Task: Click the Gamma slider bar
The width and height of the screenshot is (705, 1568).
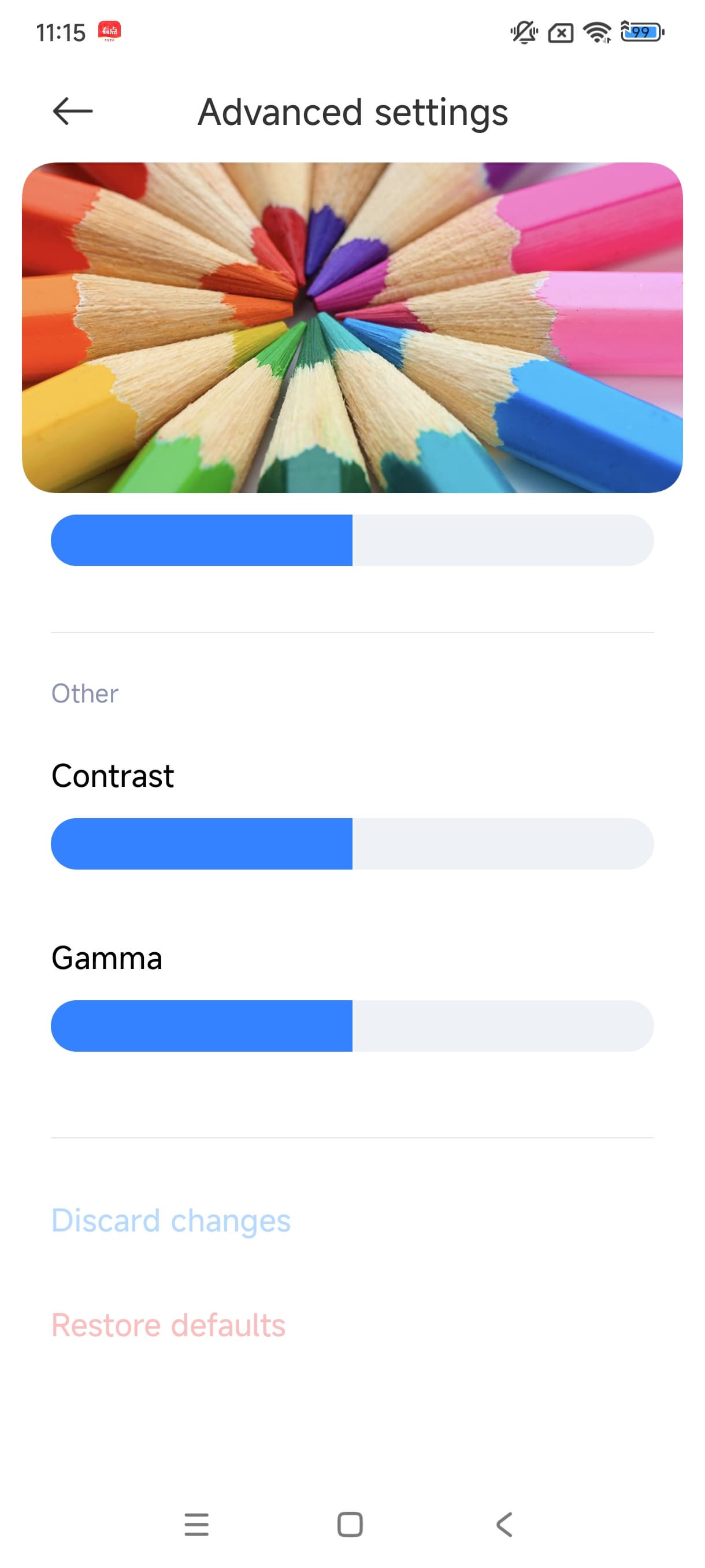Action: [352, 1026]
